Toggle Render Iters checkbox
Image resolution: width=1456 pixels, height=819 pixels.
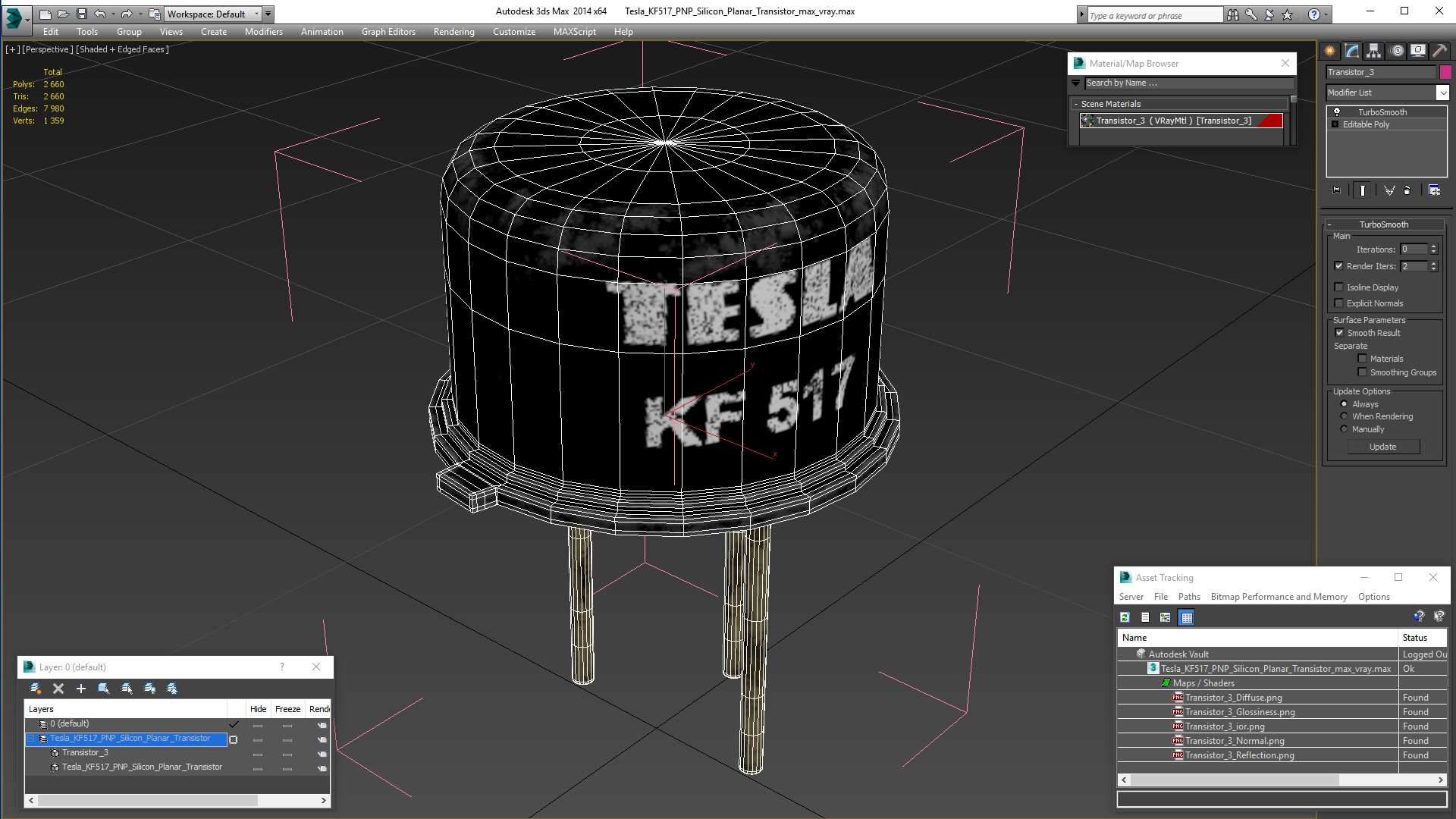click(1338, 266)
